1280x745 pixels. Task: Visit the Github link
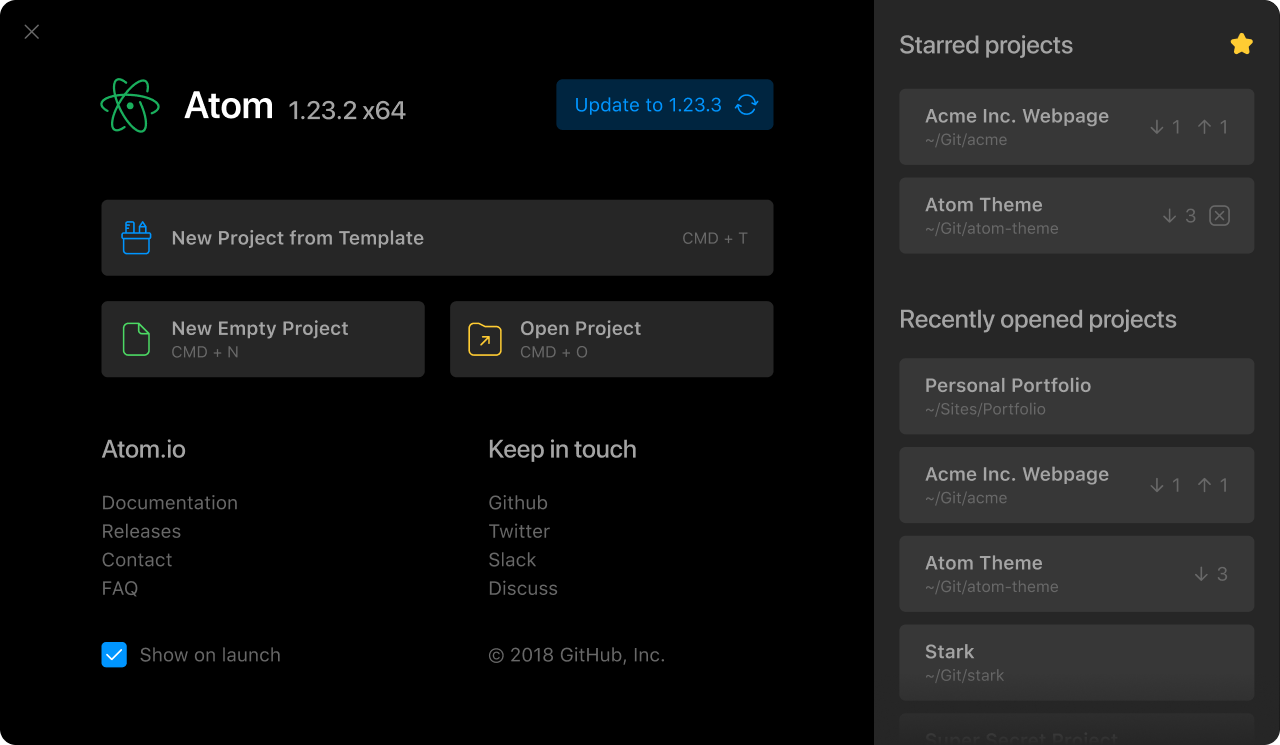pos(518,503)
